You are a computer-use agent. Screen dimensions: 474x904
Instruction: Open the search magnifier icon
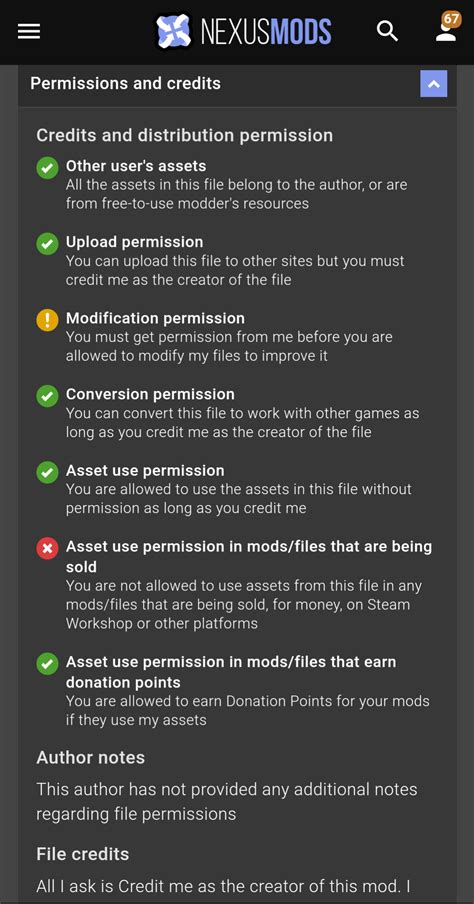(x=387, y=31)
